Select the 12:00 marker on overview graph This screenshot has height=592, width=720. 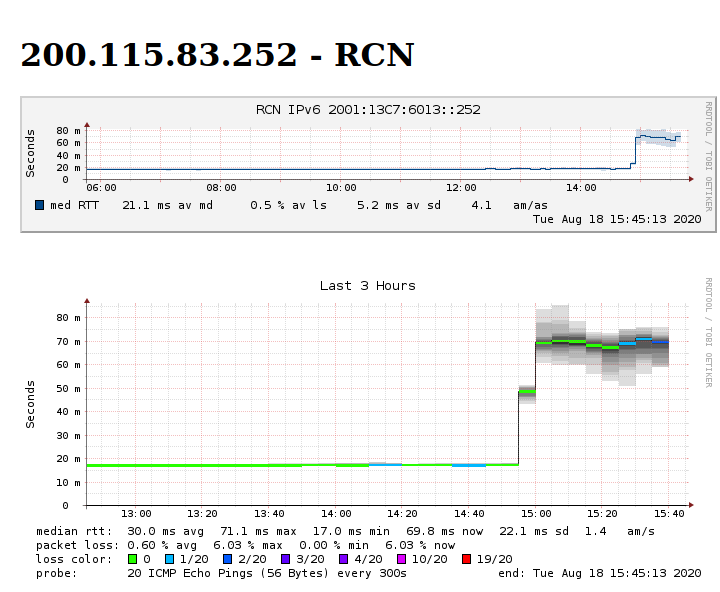(x=461, y=187)
